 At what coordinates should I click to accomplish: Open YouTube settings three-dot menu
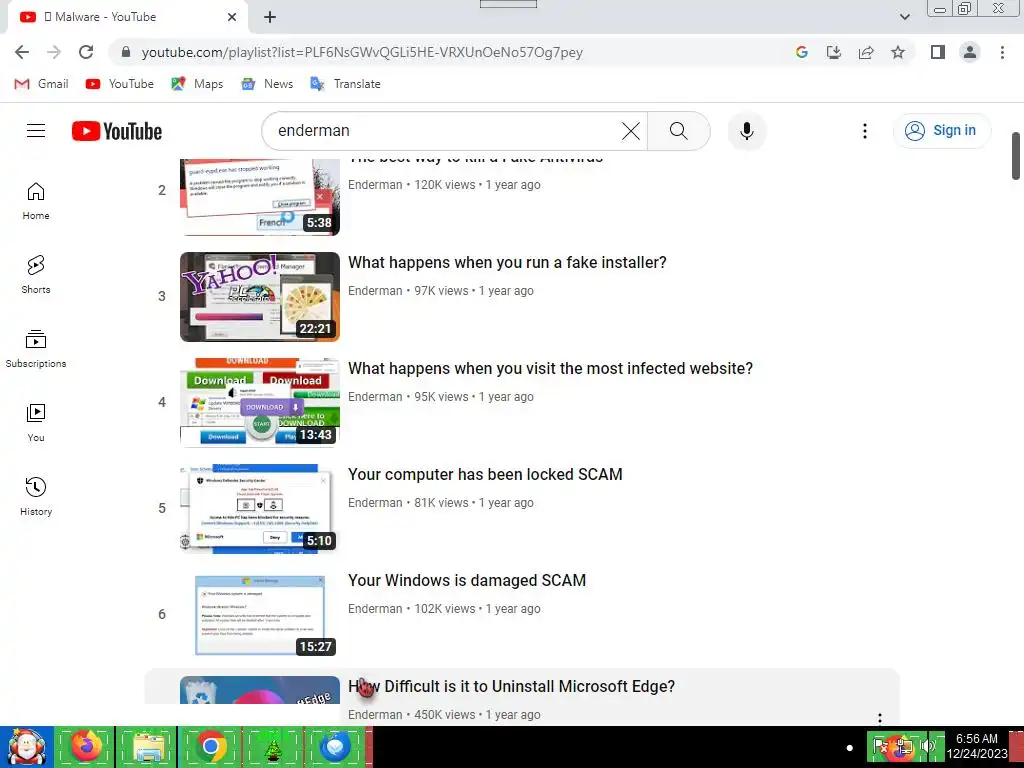click(x=865, y=131)
